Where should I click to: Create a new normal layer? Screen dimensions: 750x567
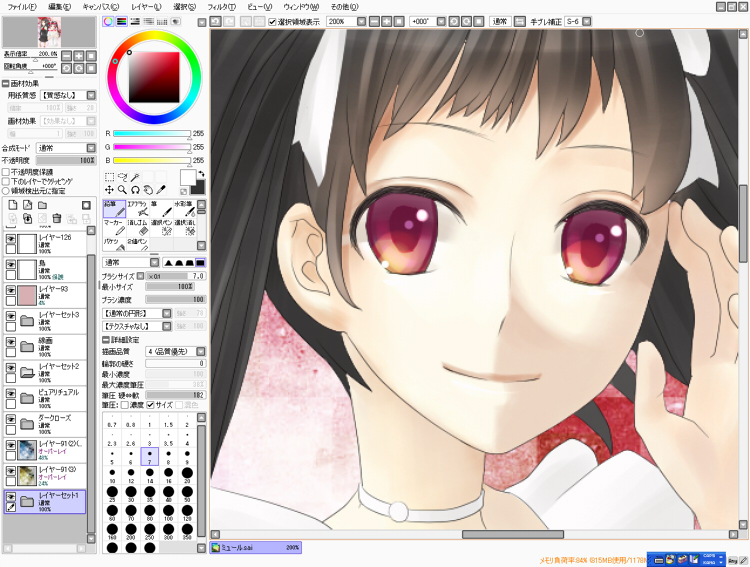point(13,205)
